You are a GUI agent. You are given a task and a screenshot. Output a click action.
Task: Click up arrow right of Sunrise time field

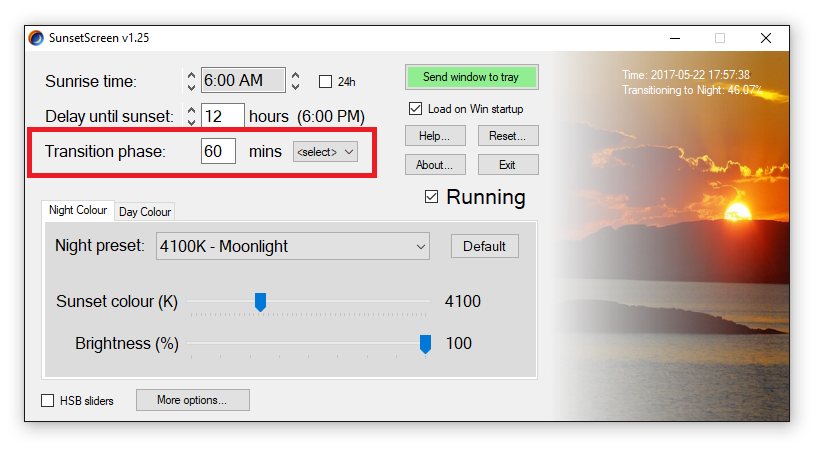296,74
